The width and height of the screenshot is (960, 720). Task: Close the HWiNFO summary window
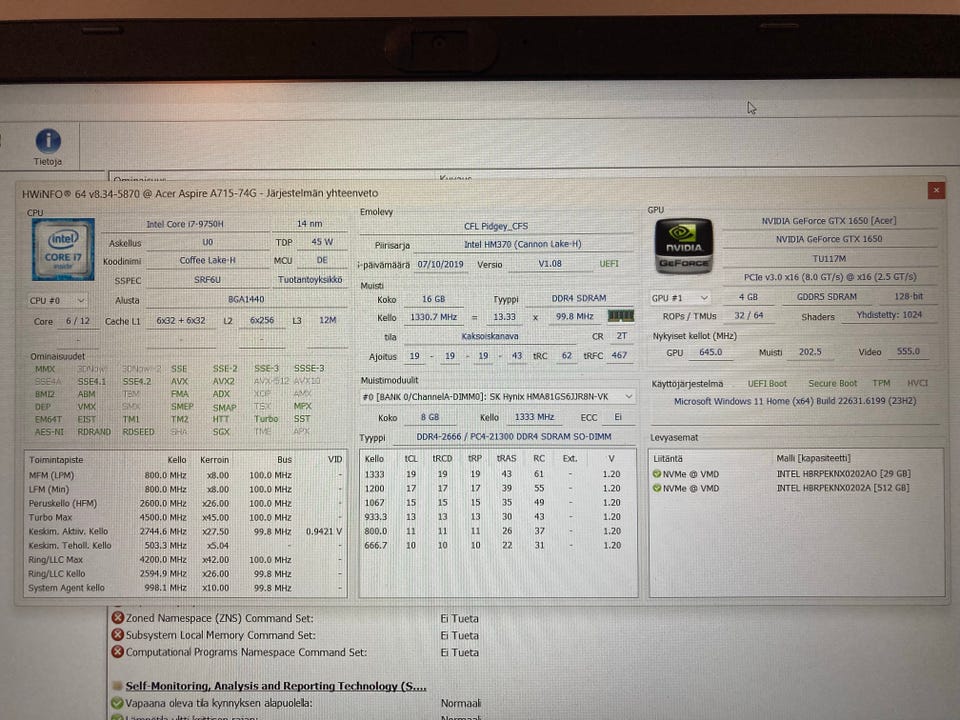click(x=936, y=190)
